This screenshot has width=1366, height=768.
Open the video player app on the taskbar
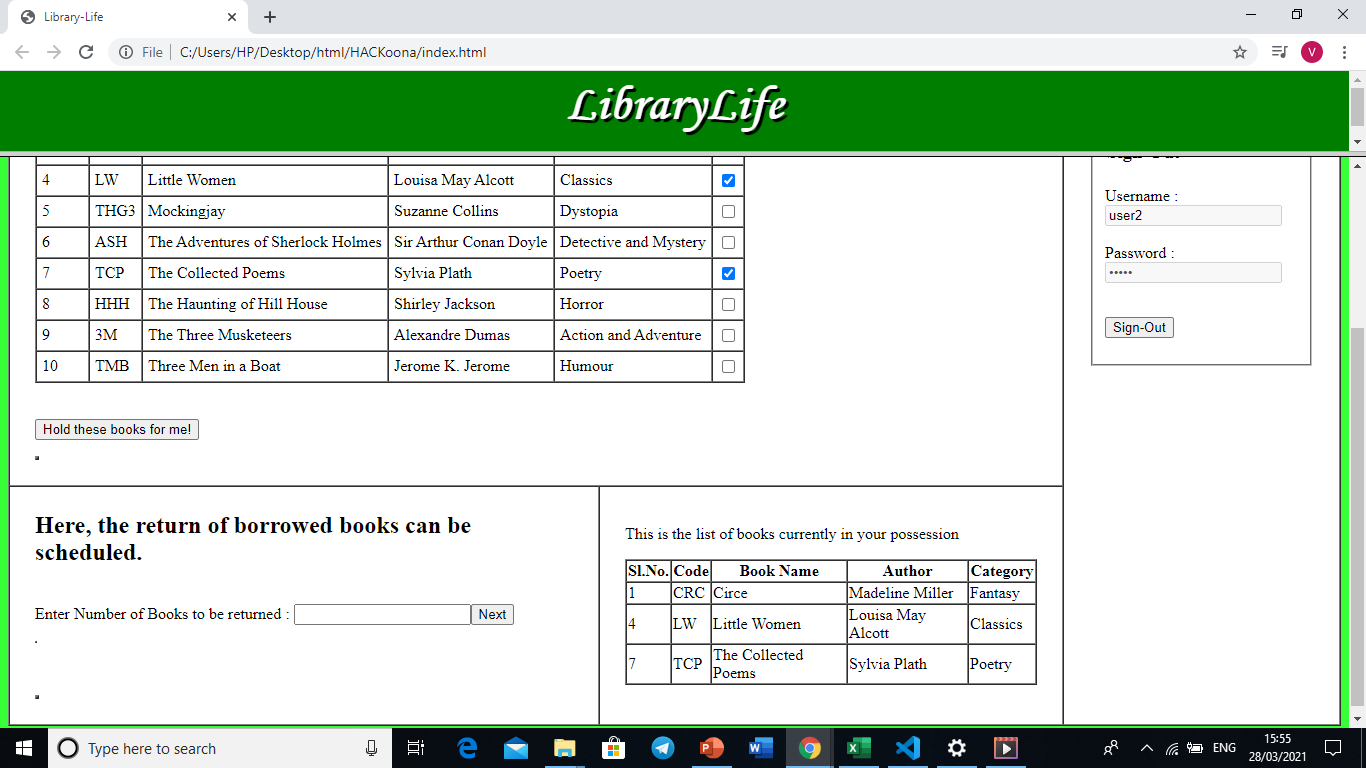click(x=1005, y=748)
